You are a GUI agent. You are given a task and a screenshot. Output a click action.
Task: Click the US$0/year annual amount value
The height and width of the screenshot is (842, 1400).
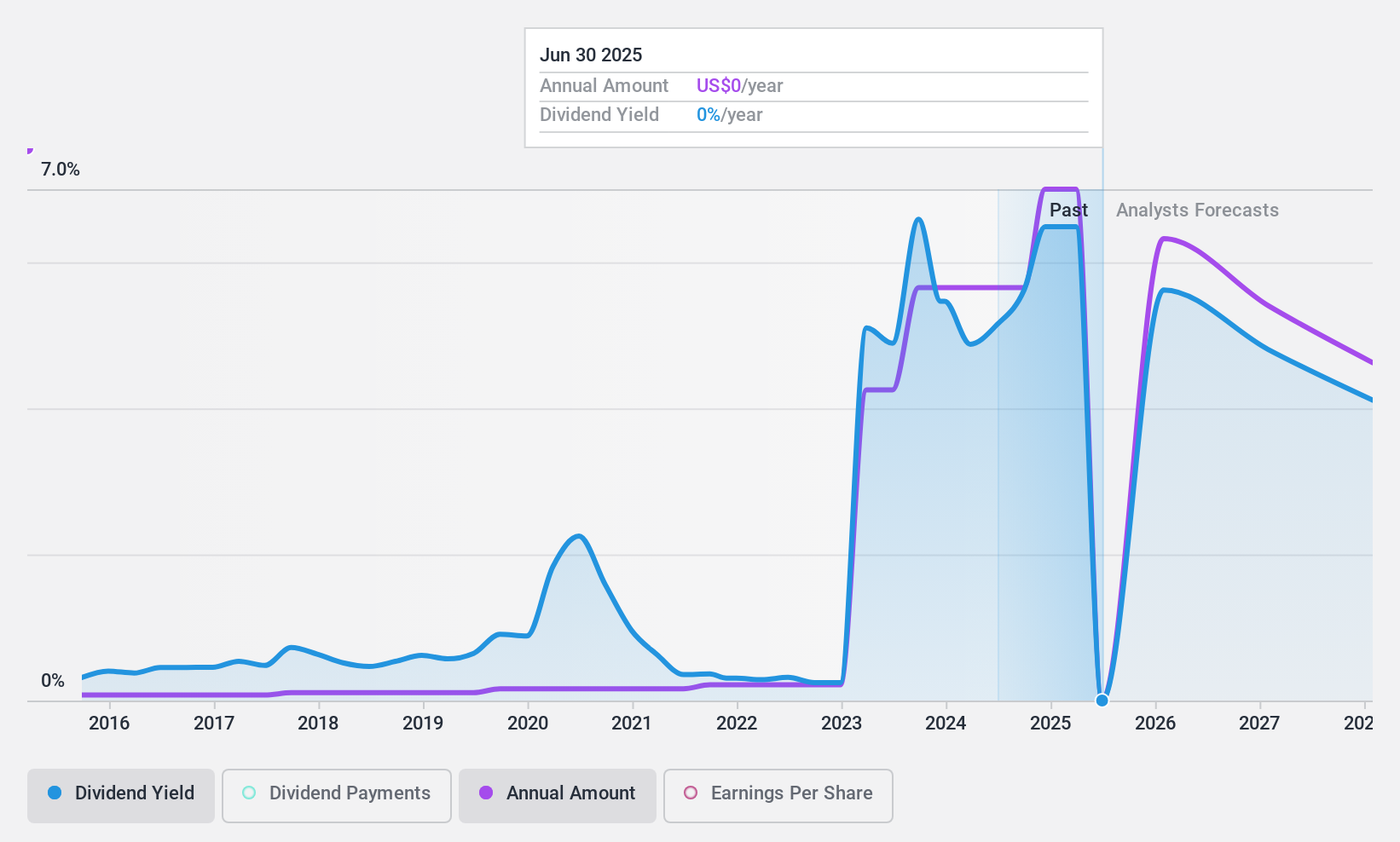(739, 86)
